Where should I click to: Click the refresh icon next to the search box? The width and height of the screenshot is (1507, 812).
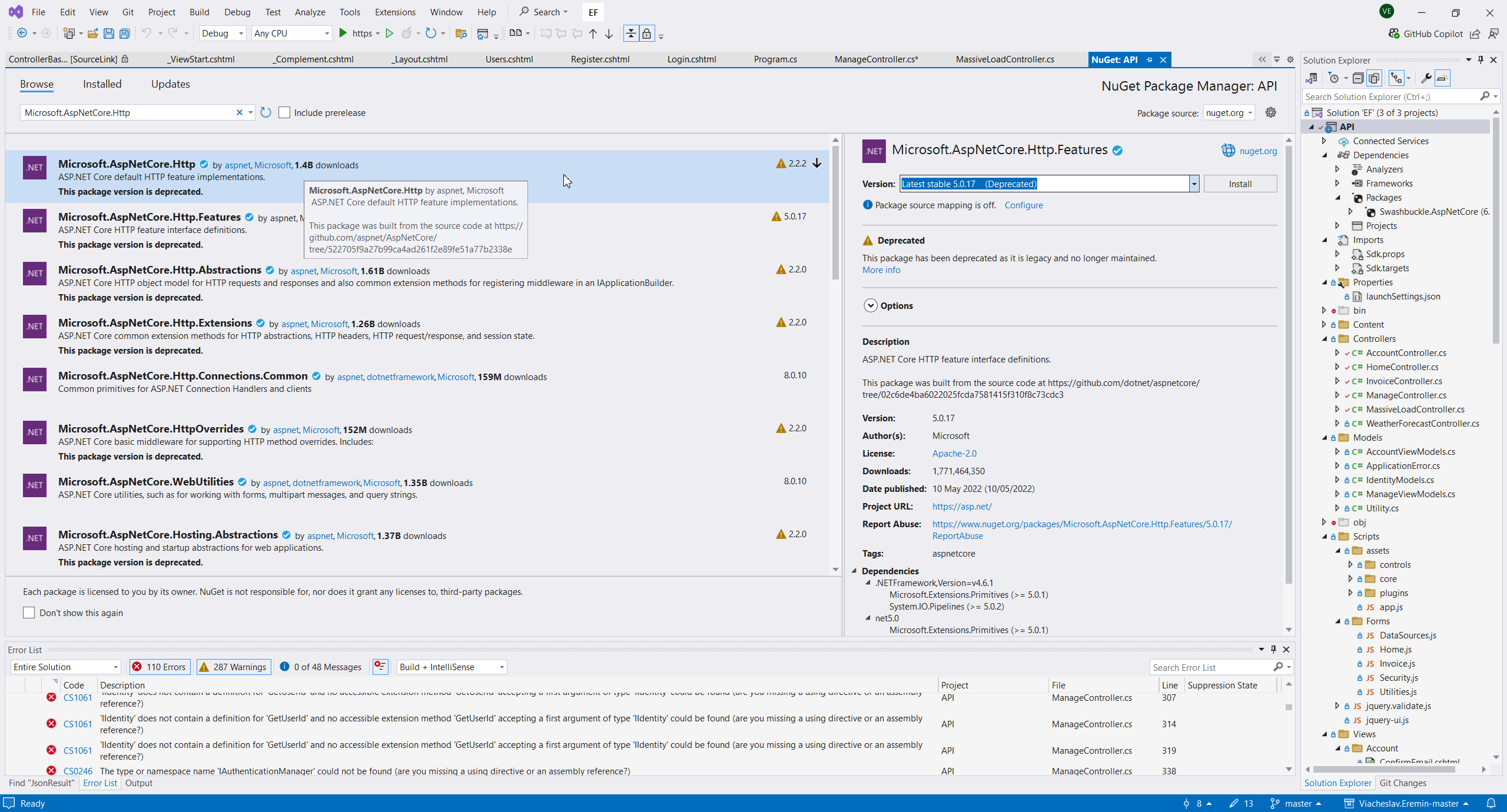pos(266,112)
